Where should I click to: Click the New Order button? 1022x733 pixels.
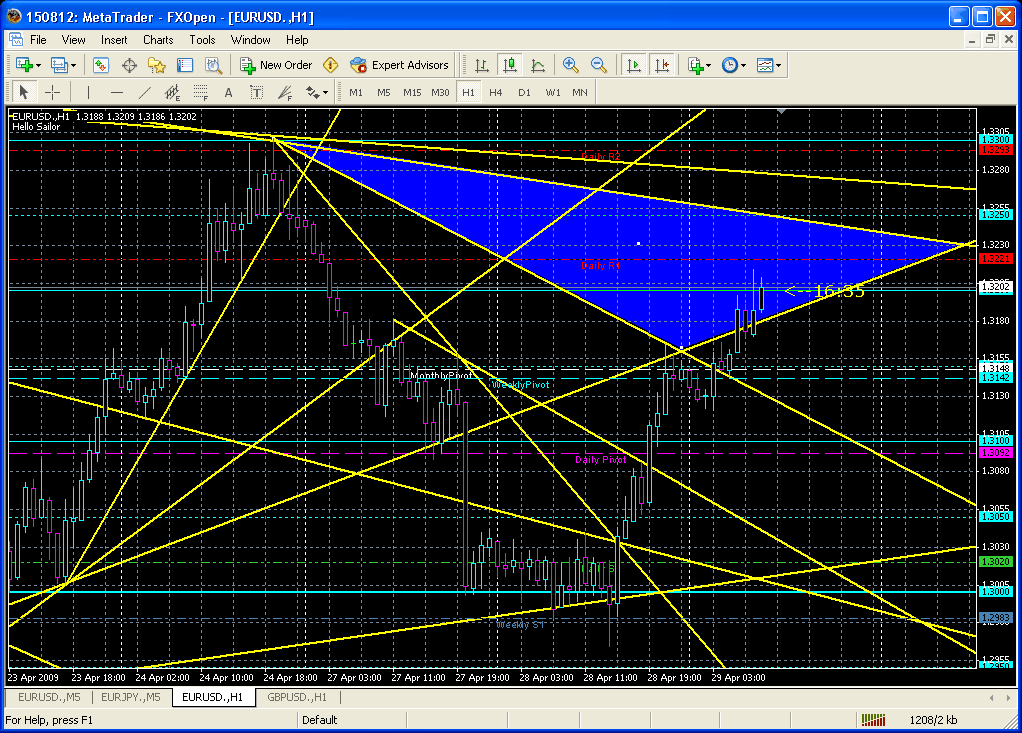pos(276,65)
